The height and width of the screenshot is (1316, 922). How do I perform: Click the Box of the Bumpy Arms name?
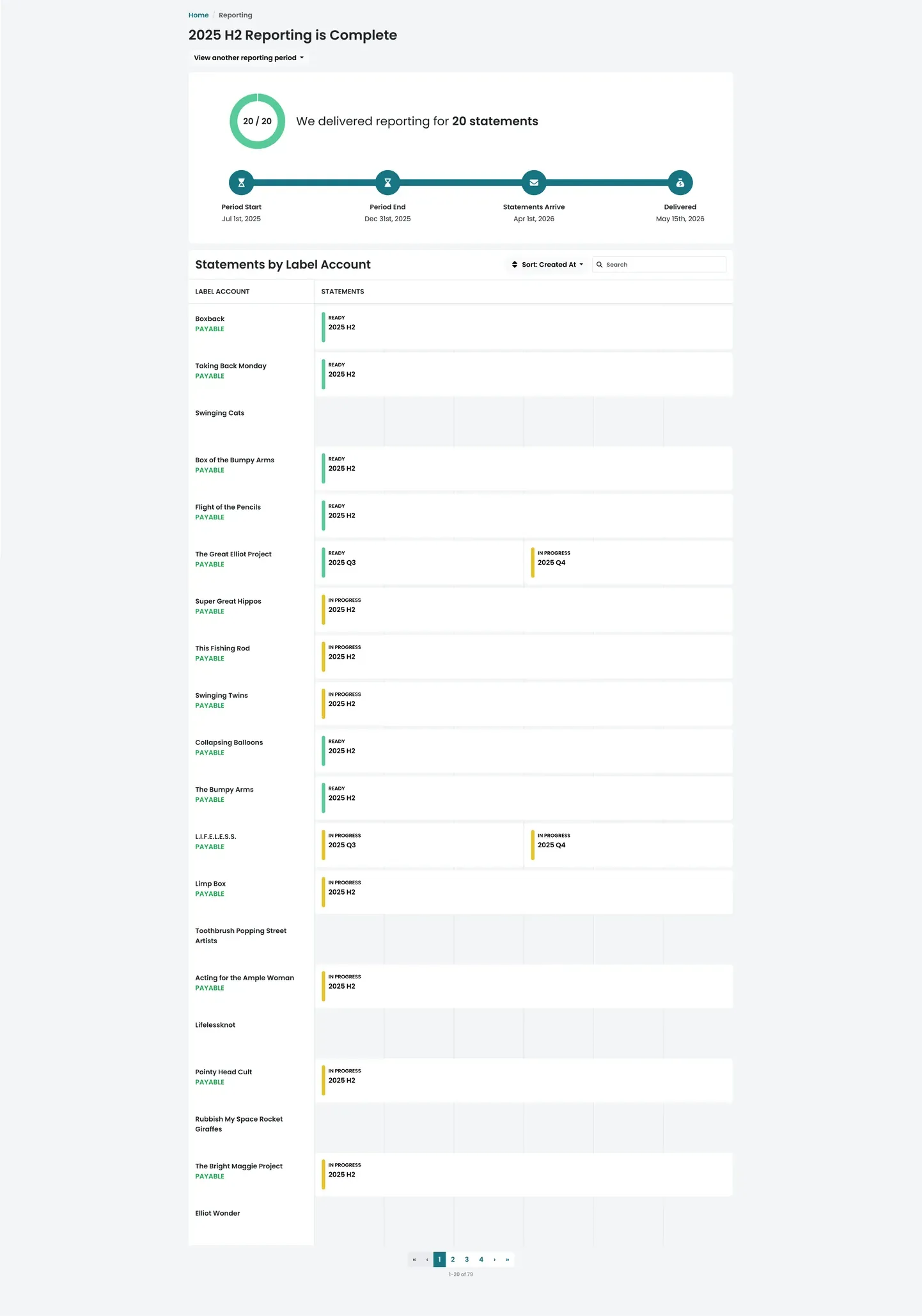(x=235, y=460)
